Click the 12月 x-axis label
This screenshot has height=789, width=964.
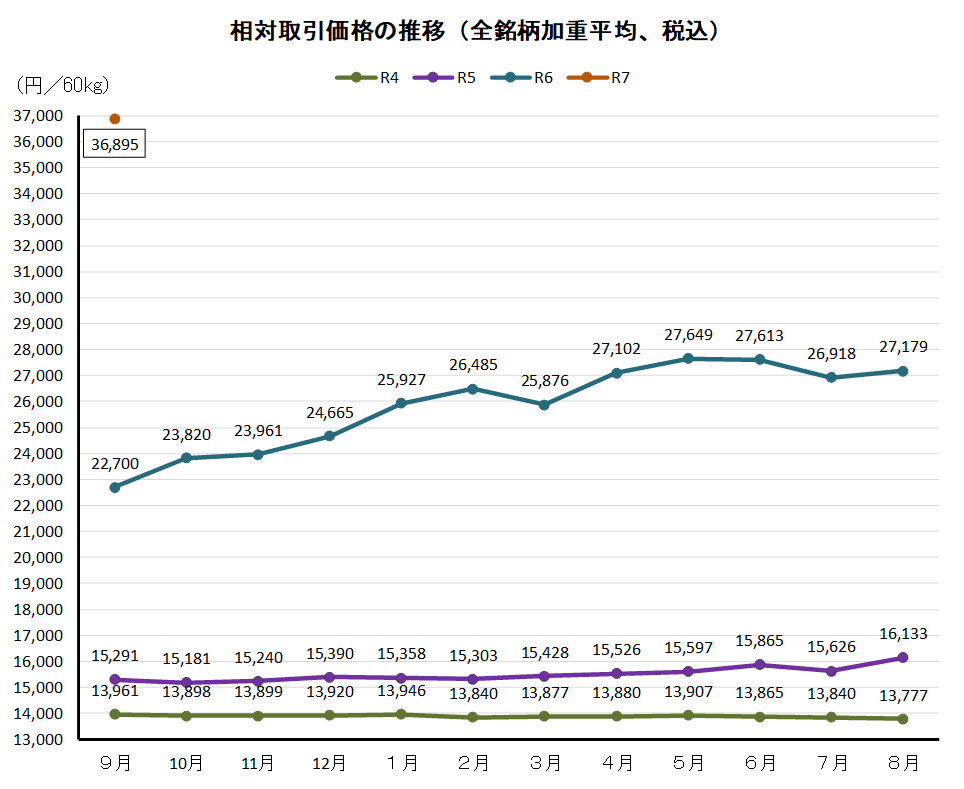pyautogui.click(x=330, y=763)
